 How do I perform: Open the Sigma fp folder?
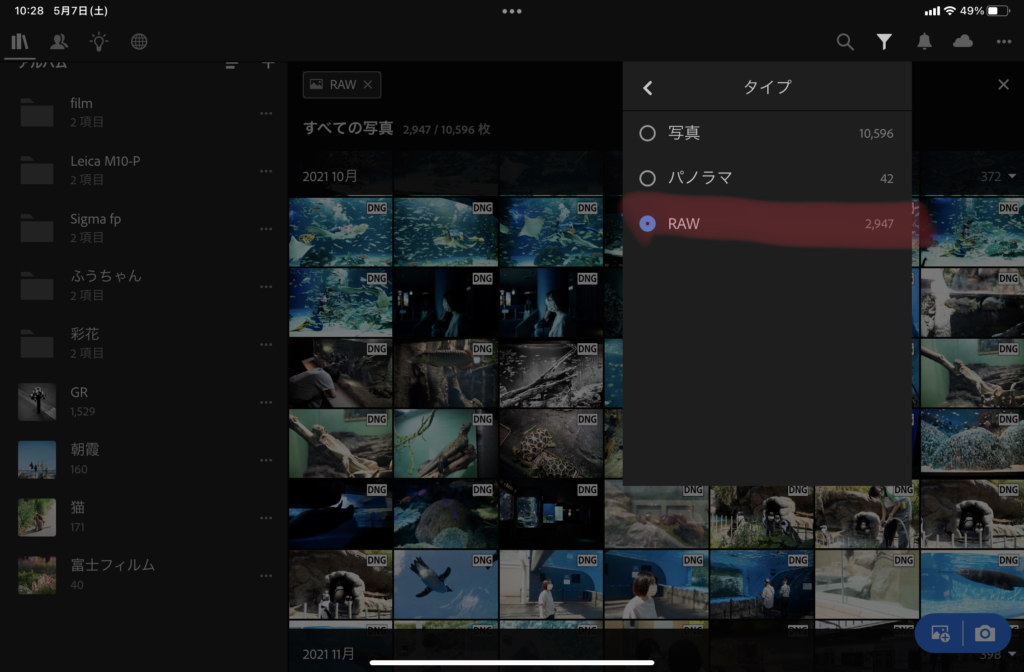[144, 228]
